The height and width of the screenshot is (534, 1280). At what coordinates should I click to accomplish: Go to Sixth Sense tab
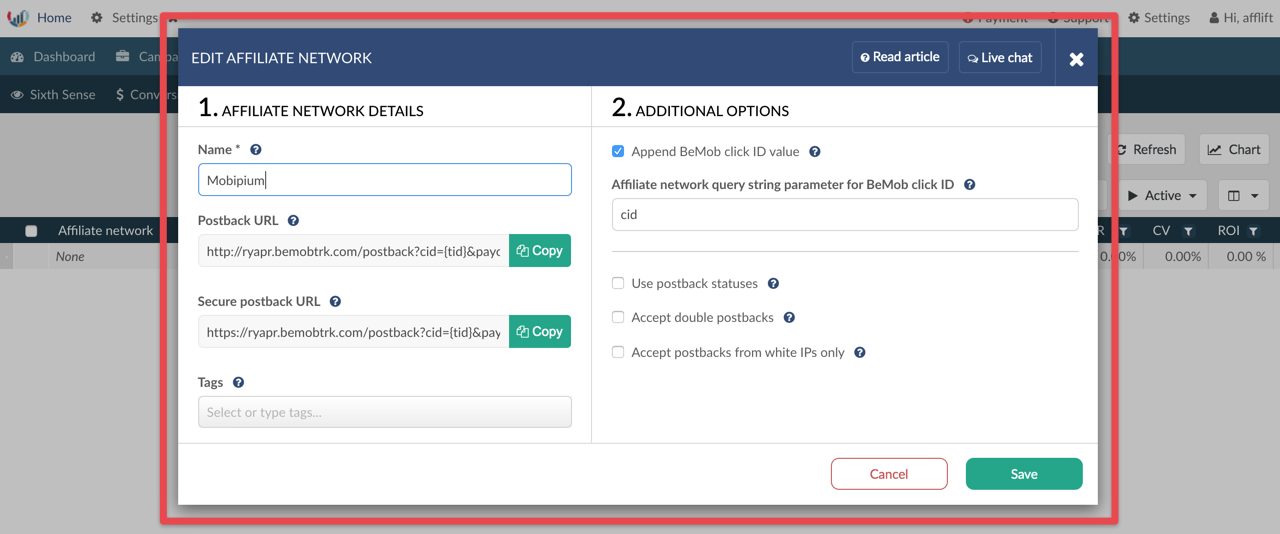tap(53, 95)
